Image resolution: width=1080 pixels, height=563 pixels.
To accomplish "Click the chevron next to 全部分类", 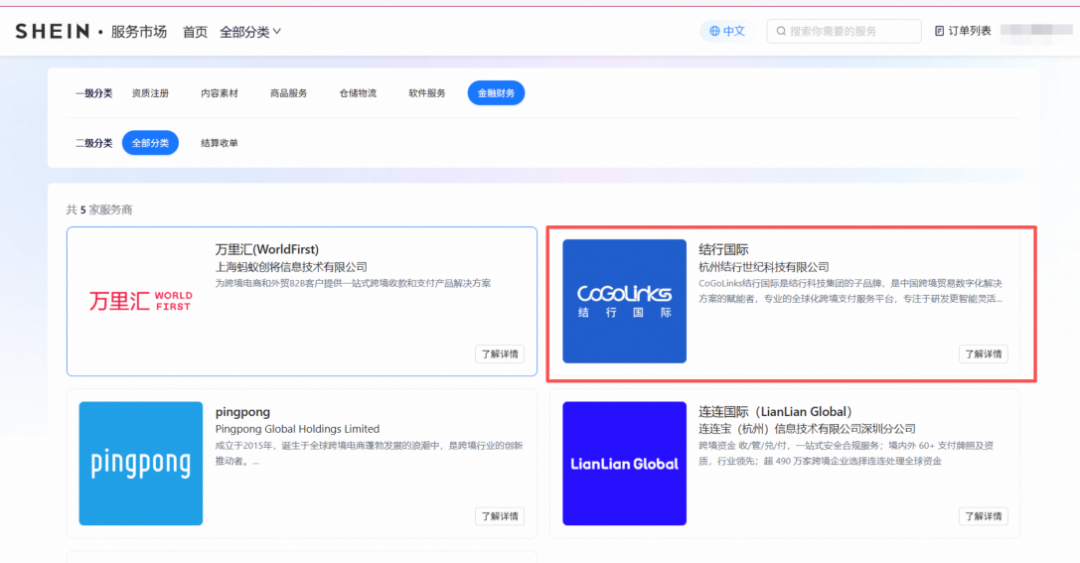I will point(277,32).
